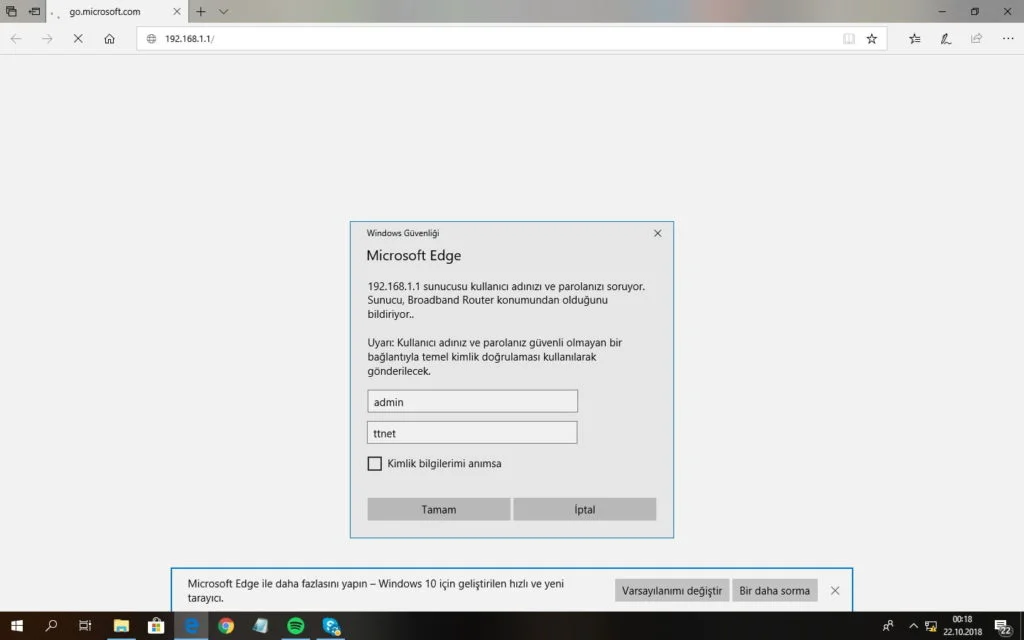
Task: Add page to favorites star
Action: pyautogui.click(x=871, y=39)
